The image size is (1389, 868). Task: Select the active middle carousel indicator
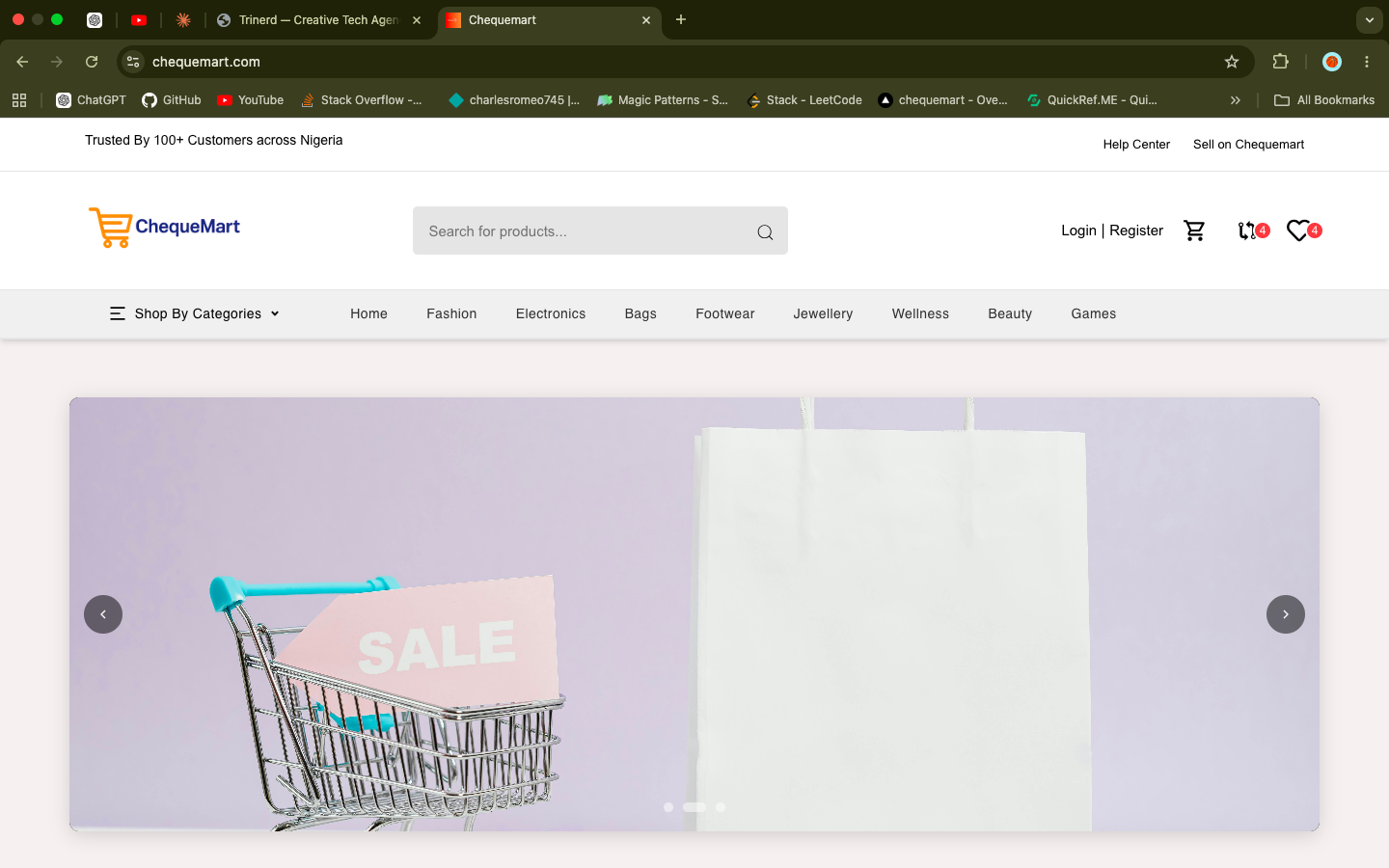[694, 807]
